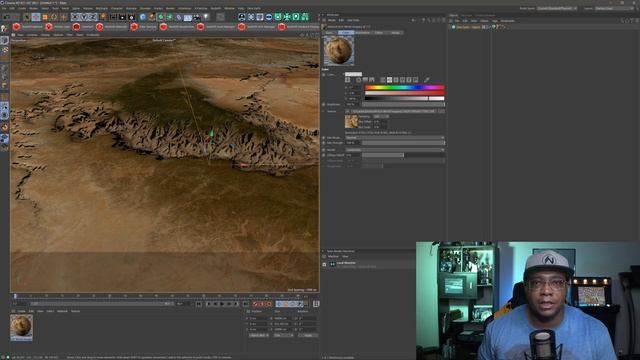Pick the Rotate tool in top toolbar
Viewport: 640px width, 360px height.
tap(54, 17)
